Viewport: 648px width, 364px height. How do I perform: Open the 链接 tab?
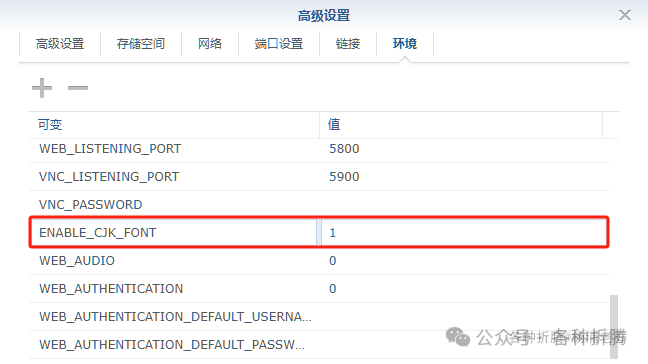coord(348,43)
